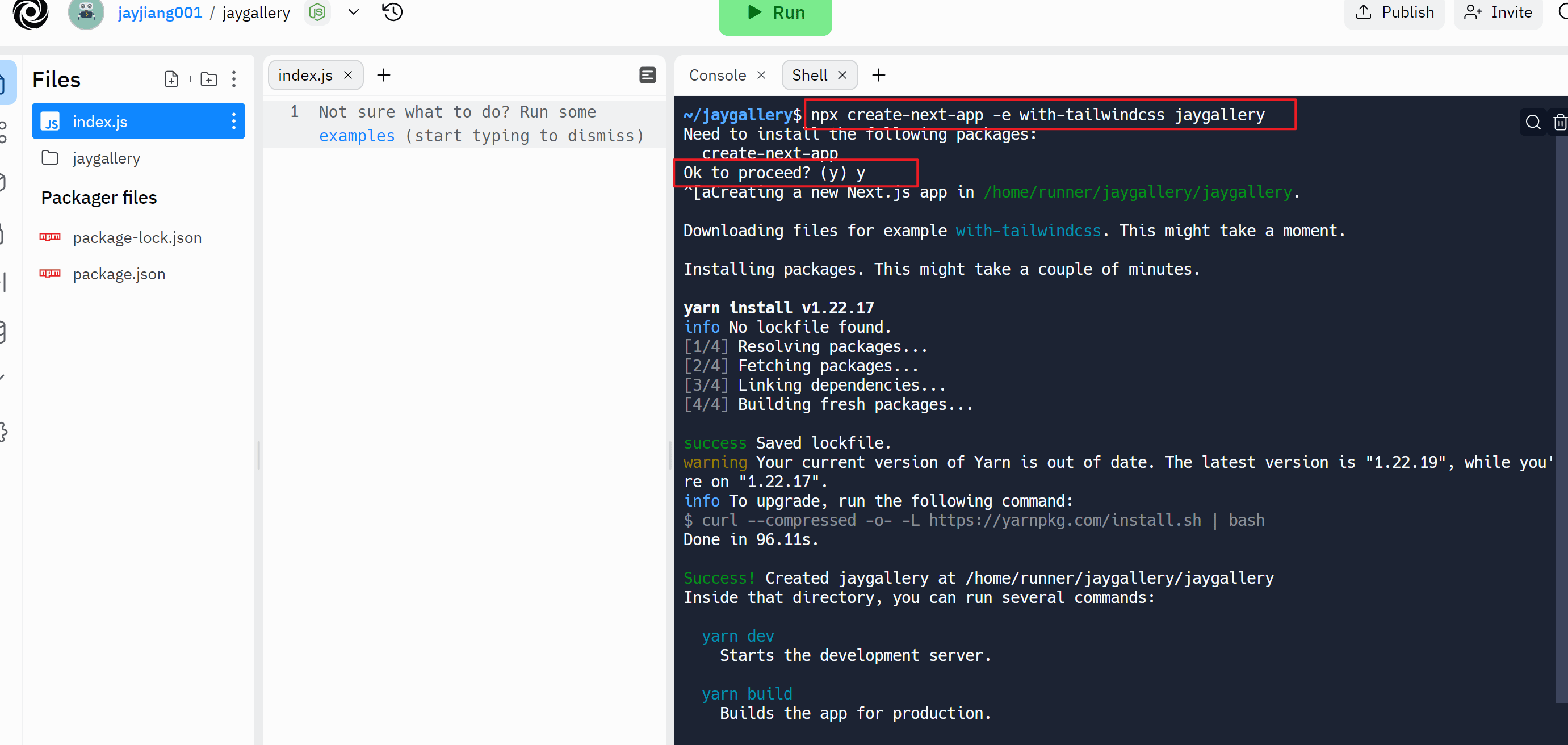
Task: Switch to the index.js editor tab
Action: 305,75
